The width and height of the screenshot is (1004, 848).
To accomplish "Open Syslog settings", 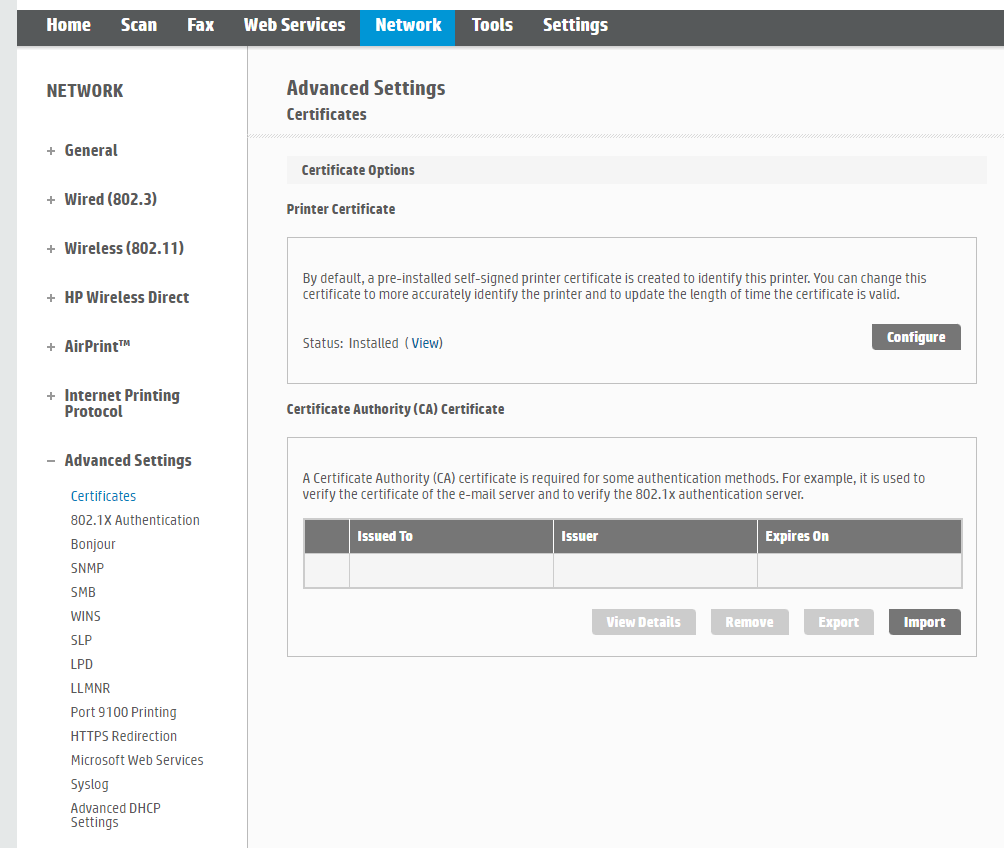I will (90, 785).
